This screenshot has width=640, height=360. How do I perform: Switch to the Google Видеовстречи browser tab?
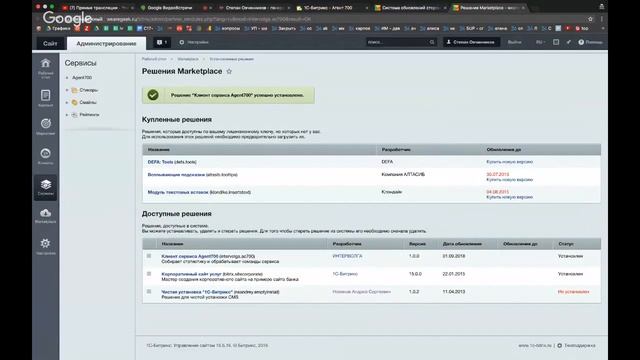click(x=169, y=8)
